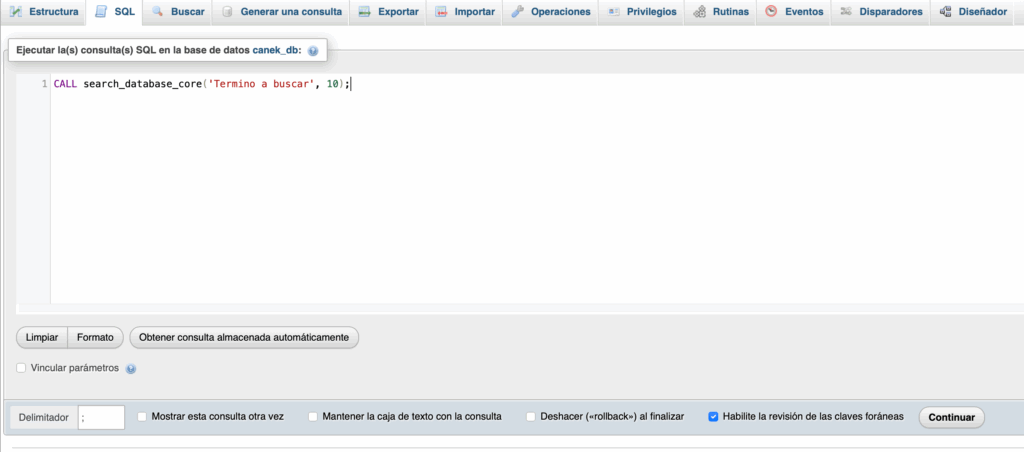Open the Diseñador tab
Viewport: 1024px width, 452px height.
pos(973,12)
